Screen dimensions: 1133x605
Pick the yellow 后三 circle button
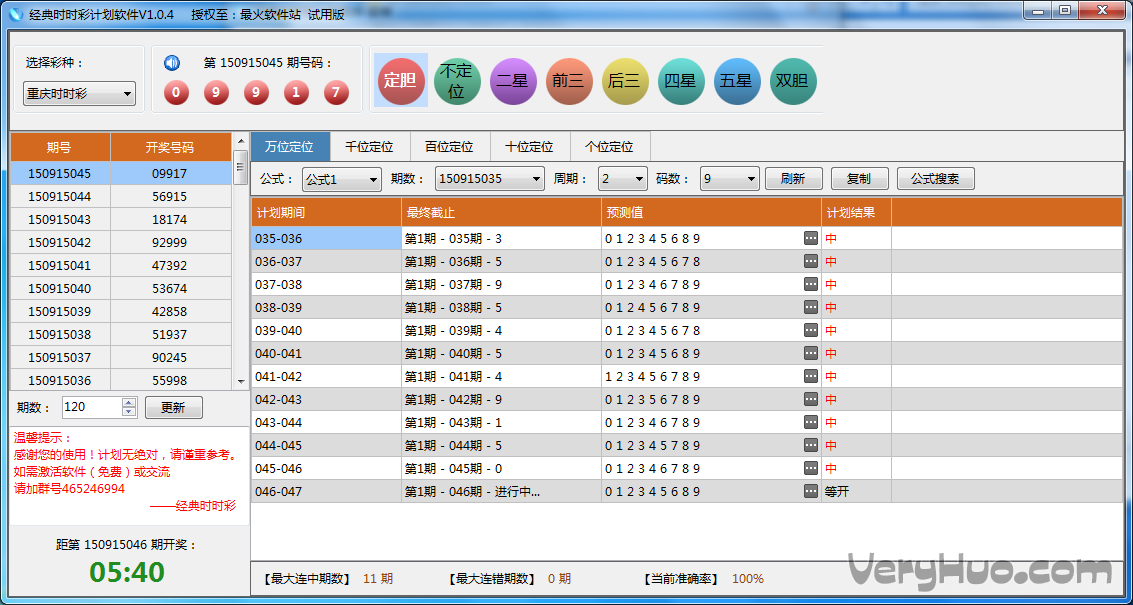625,81
